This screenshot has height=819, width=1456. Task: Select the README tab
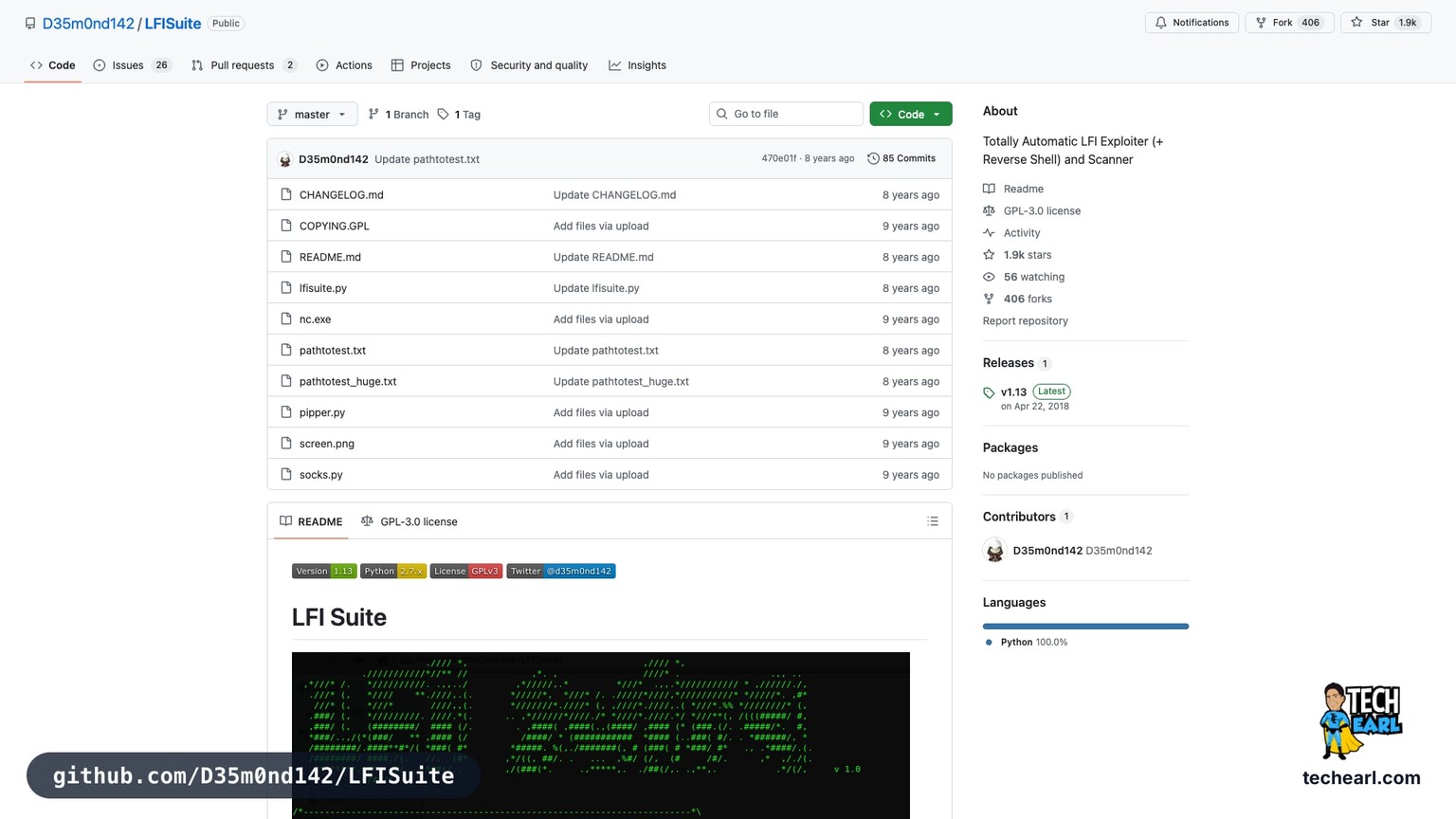[x=311, y=521]
